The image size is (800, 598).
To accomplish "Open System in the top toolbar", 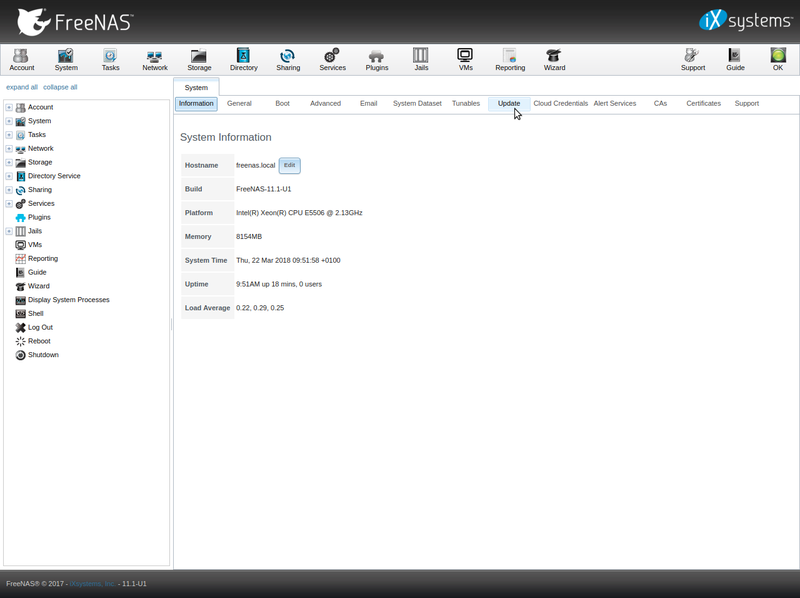I will [x=66, y=60].
